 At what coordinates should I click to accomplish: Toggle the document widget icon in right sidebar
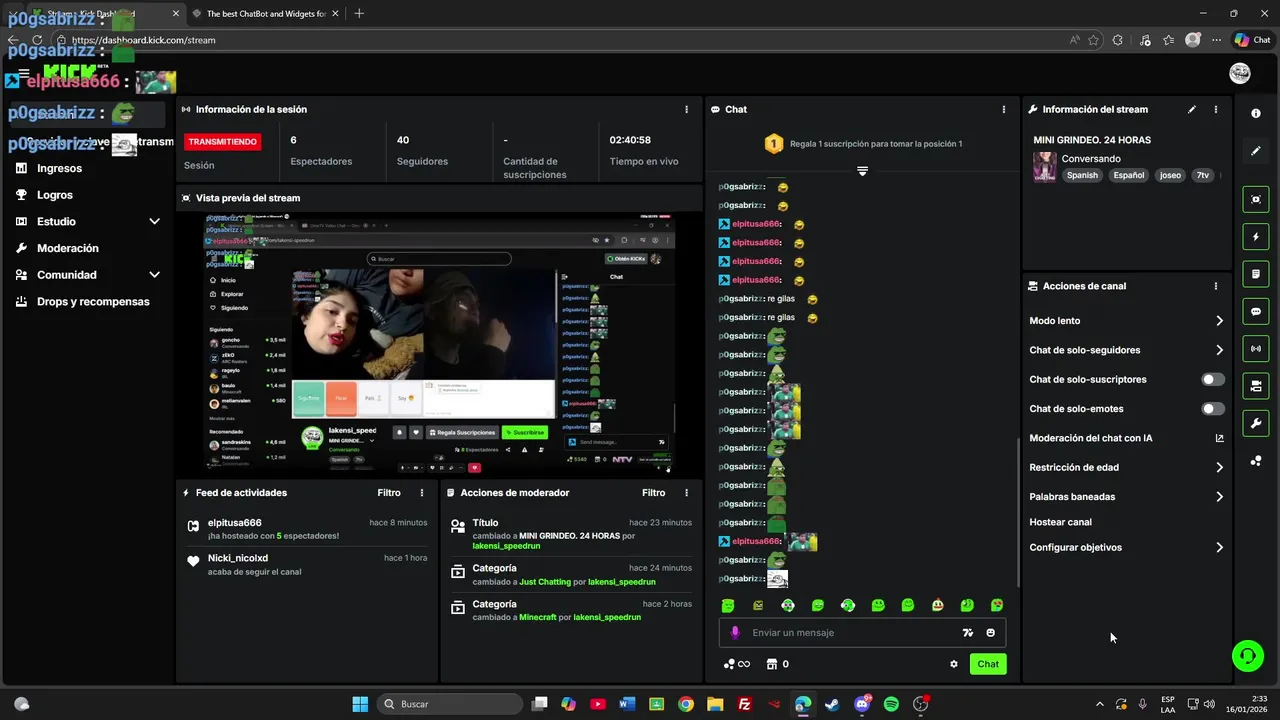click(1256, 274)
